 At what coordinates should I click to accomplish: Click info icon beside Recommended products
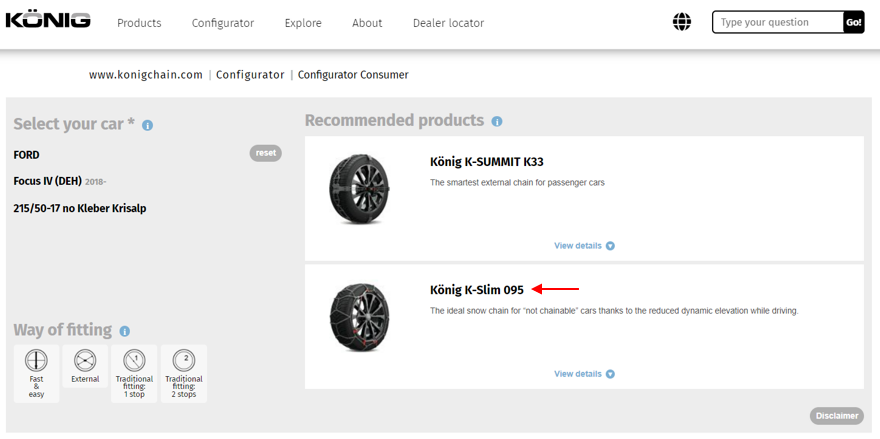tap(497, 122)
